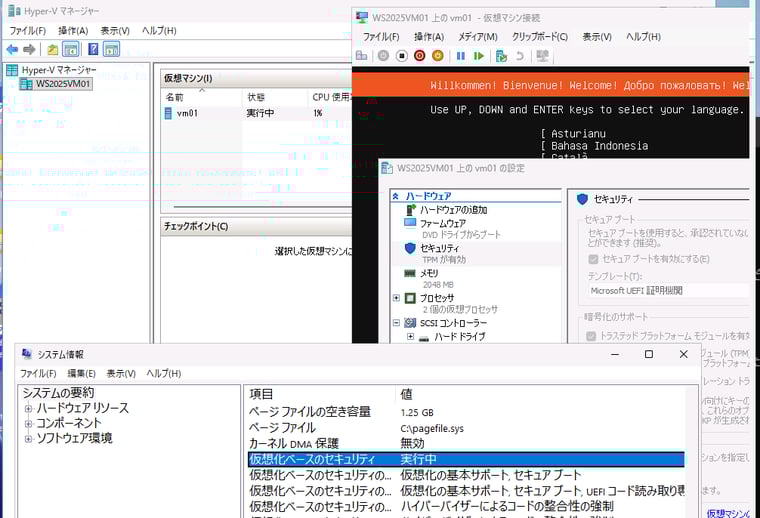Shut down VM with red circular icon

click(x=420, y=56)
